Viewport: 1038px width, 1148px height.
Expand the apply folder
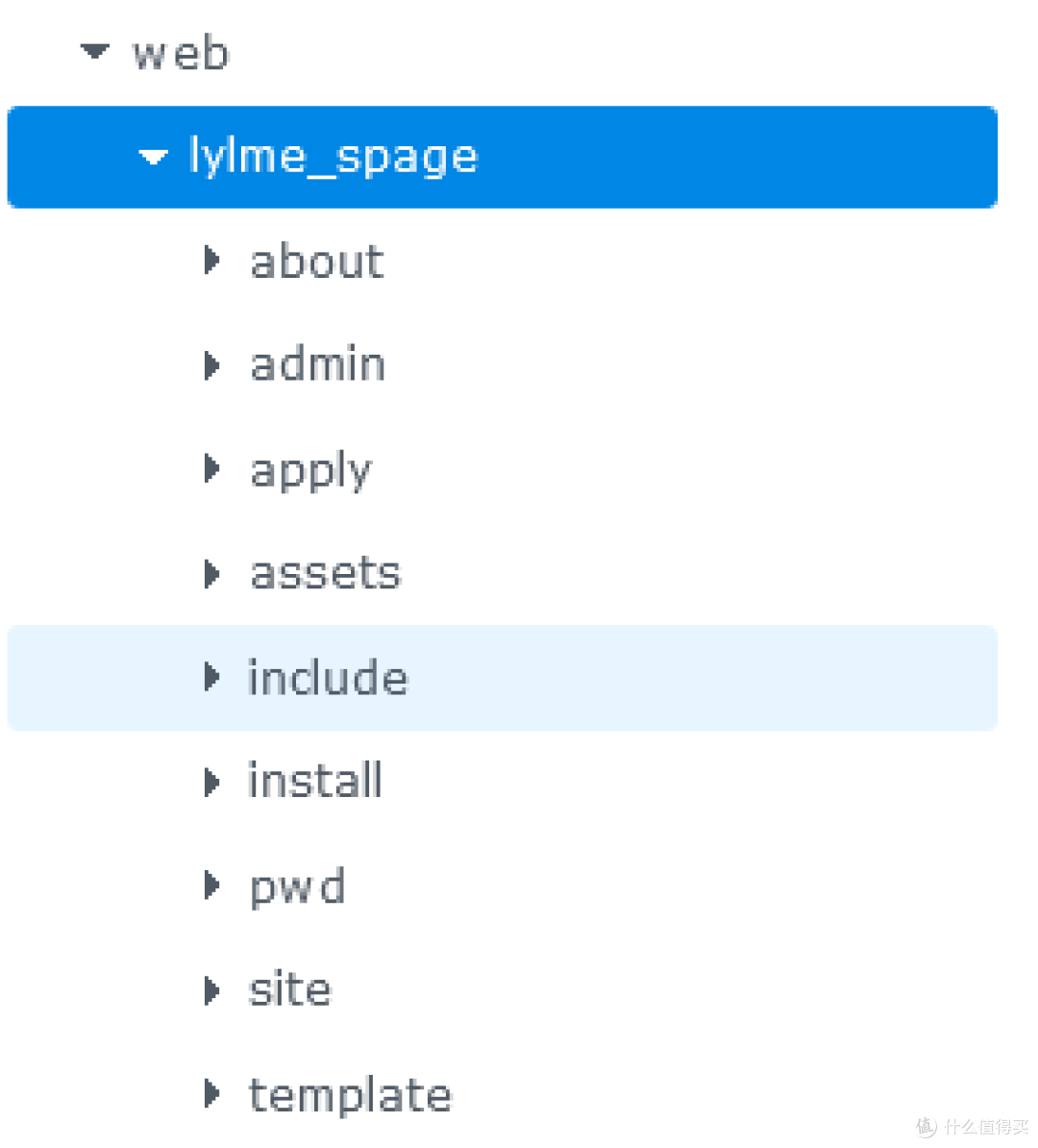pyautogui.click(x=210, y=469)
